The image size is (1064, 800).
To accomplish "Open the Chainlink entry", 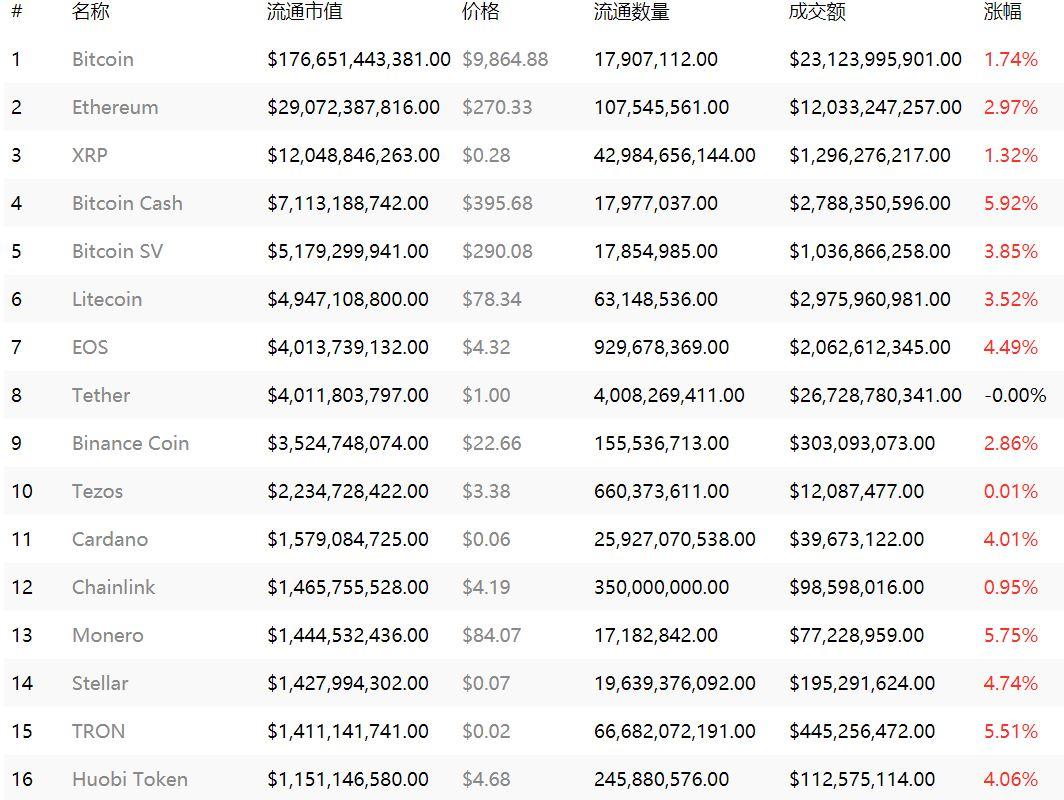I will point(113,587).
